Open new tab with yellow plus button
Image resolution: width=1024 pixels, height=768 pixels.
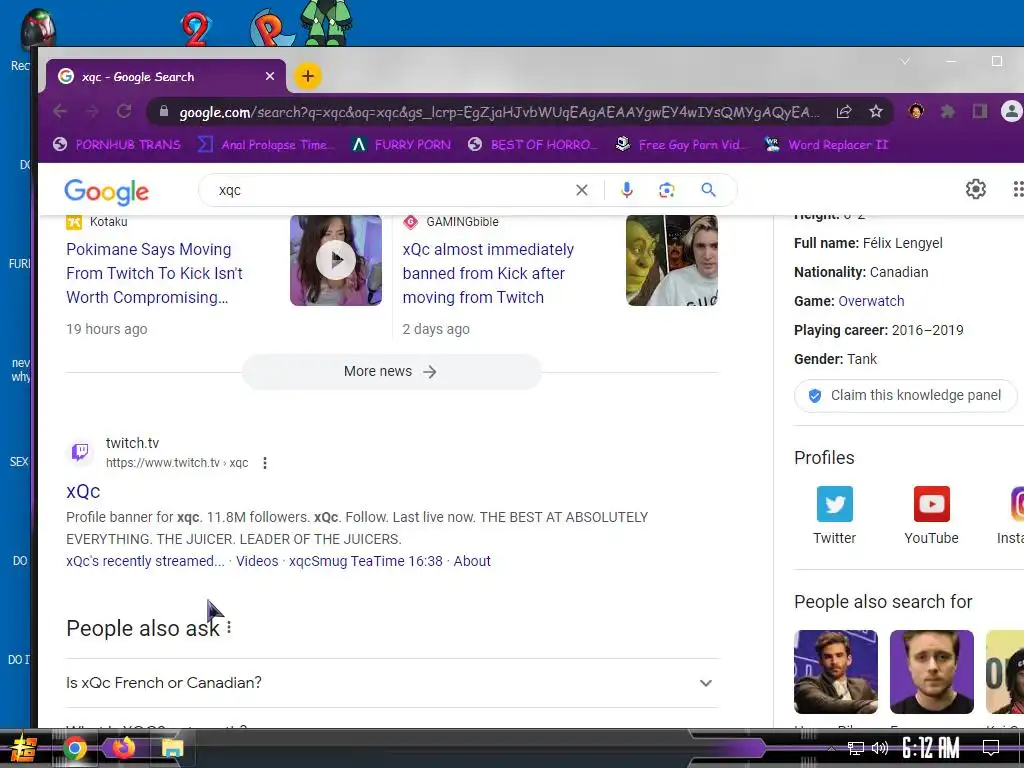[x=308, y=76]
